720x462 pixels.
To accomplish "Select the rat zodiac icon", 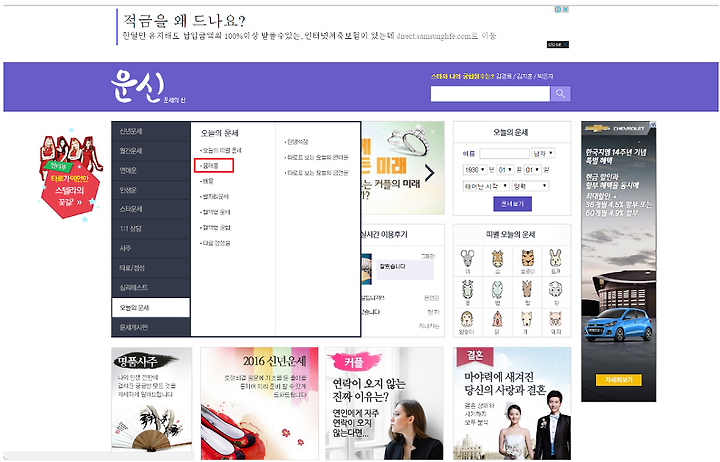I will pos(467,259).
